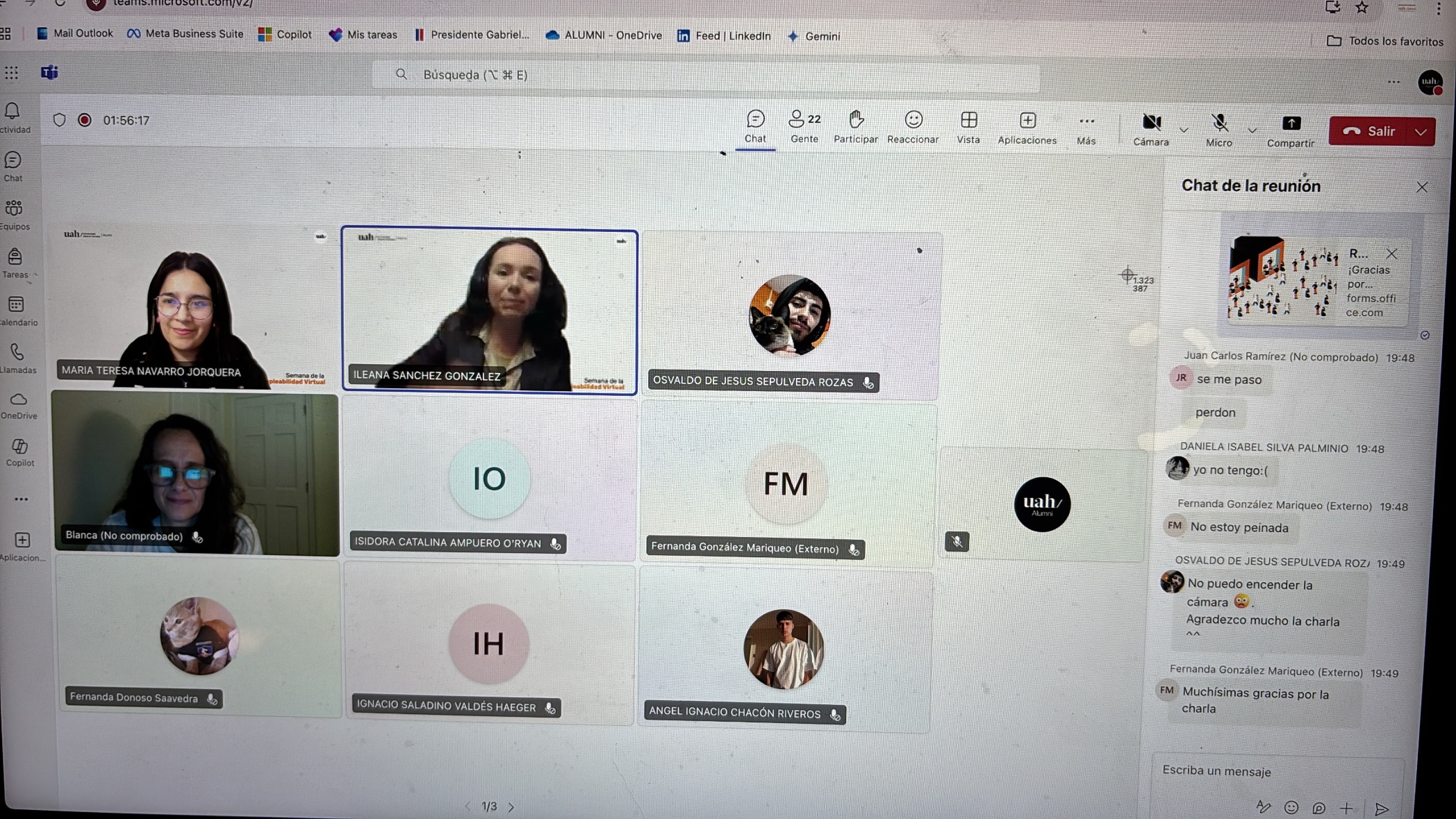Click the Teams logo icon

tap(49, 72)
